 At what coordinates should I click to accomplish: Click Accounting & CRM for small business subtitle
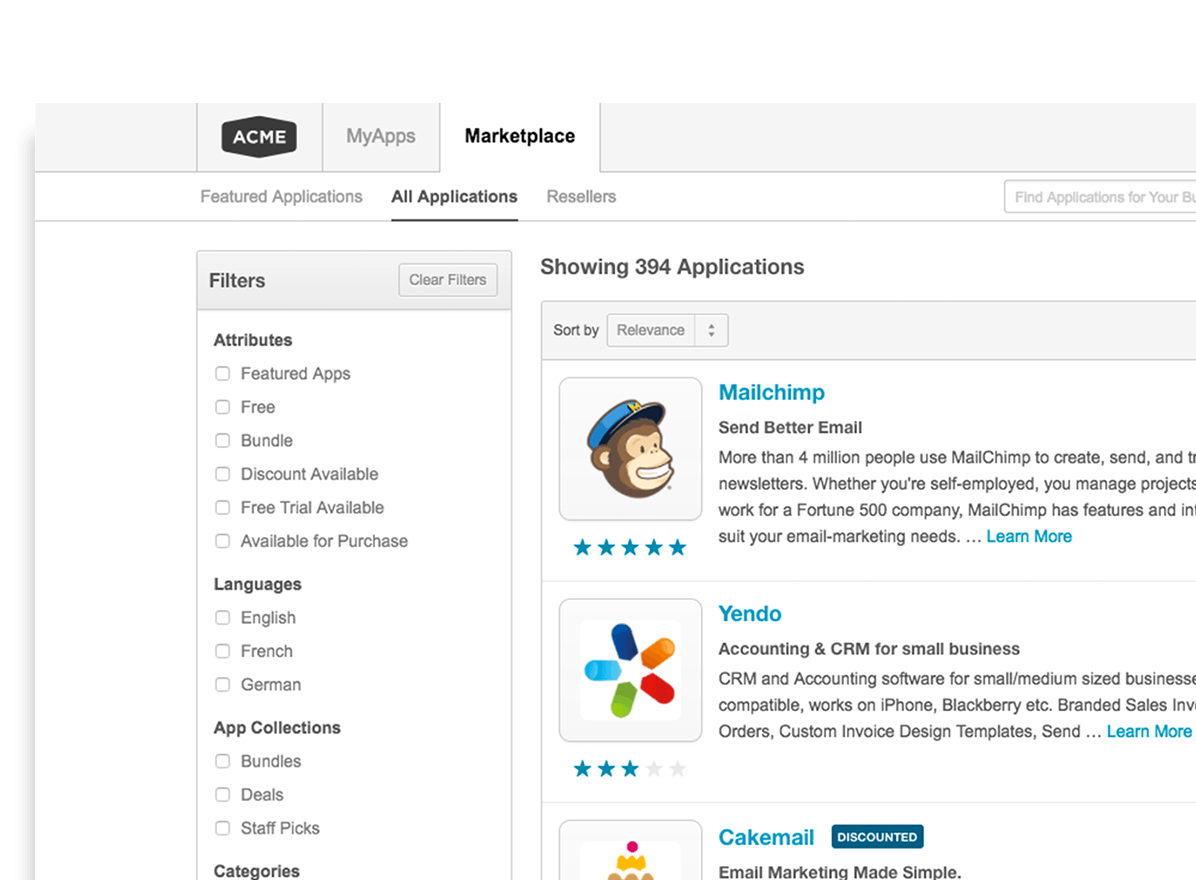(x=869, y=649)
